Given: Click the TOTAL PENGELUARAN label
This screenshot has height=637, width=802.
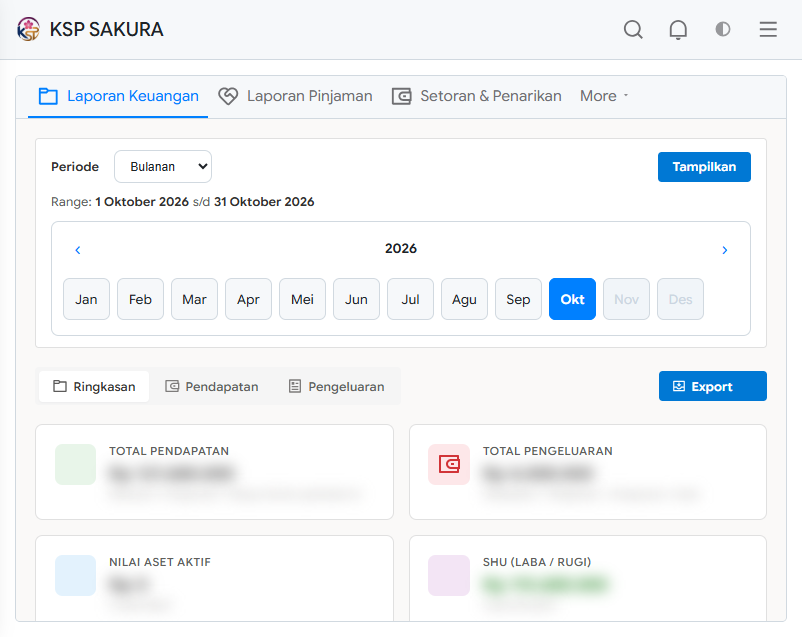Looking at the screenshot, I should 548,451.
